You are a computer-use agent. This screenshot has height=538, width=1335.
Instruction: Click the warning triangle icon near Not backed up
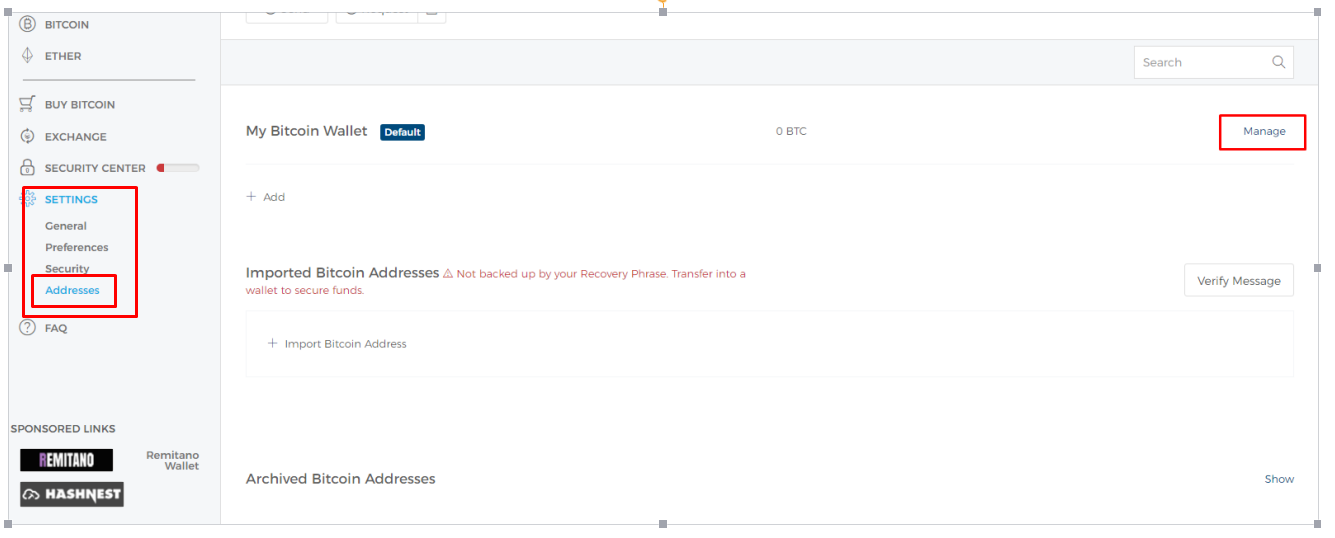(448, 273)
